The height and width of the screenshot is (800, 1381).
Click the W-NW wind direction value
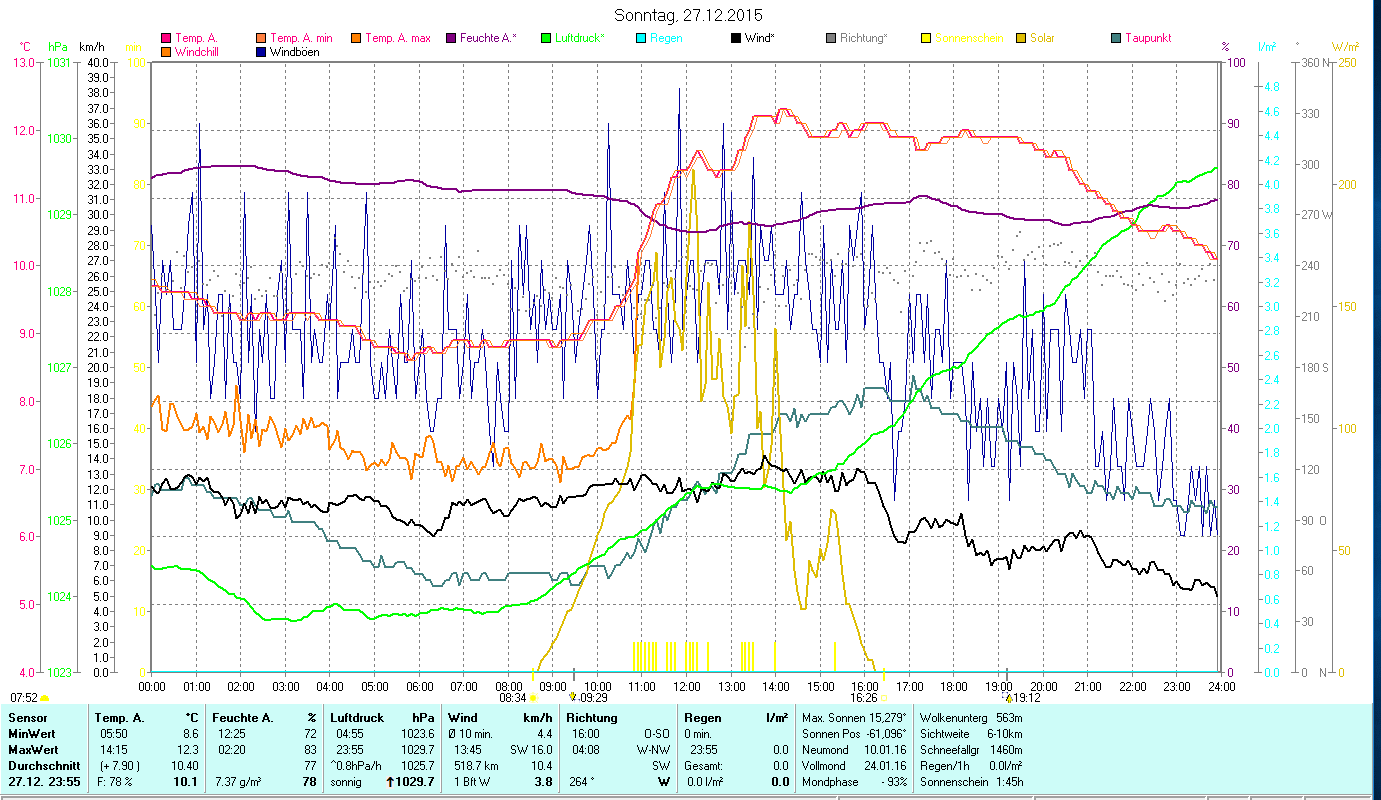coord(653,749)
